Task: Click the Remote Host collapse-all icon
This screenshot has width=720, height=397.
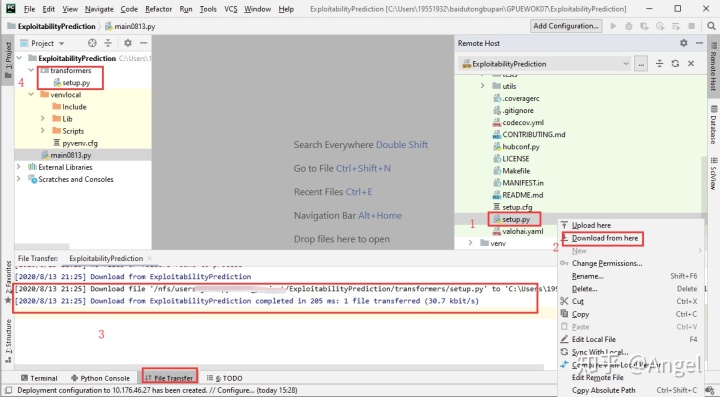Action: point(659,64)
